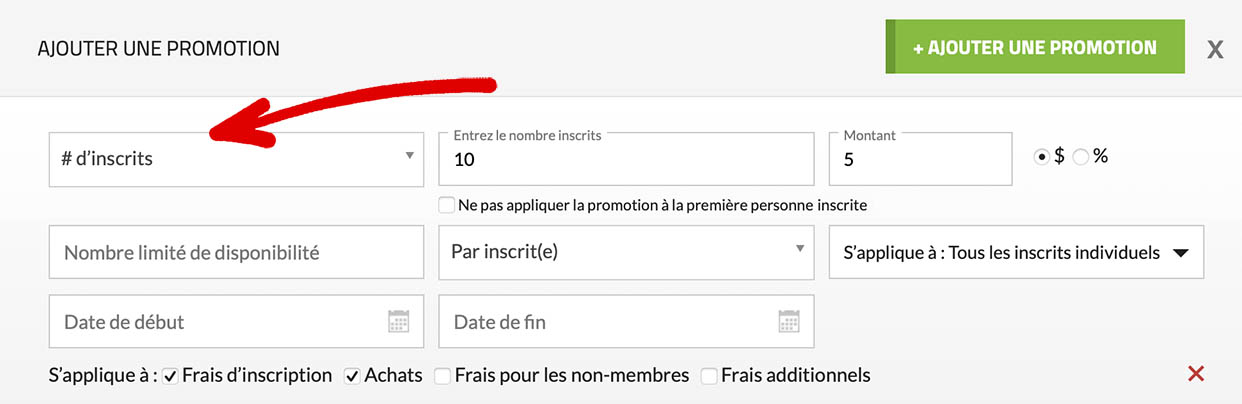1242x404 pixels.
Task: Click the # d'inscrits dropdown arrow
Action: click(409, 156)
